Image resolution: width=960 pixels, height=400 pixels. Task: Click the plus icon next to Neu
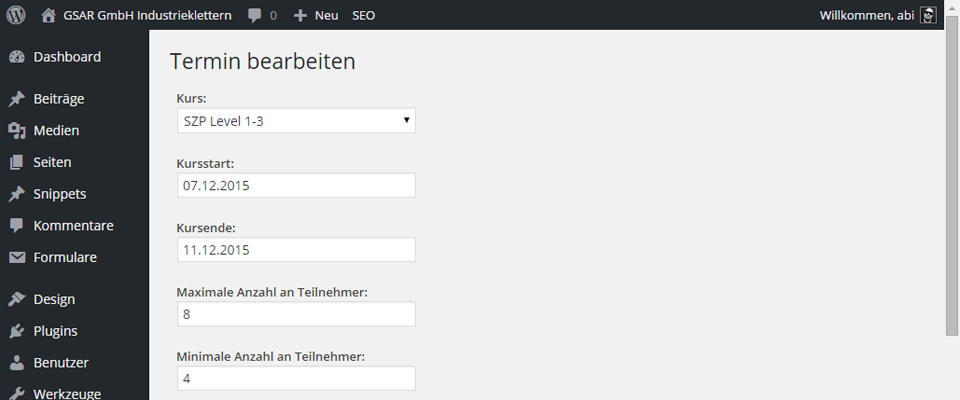(300, 16)
